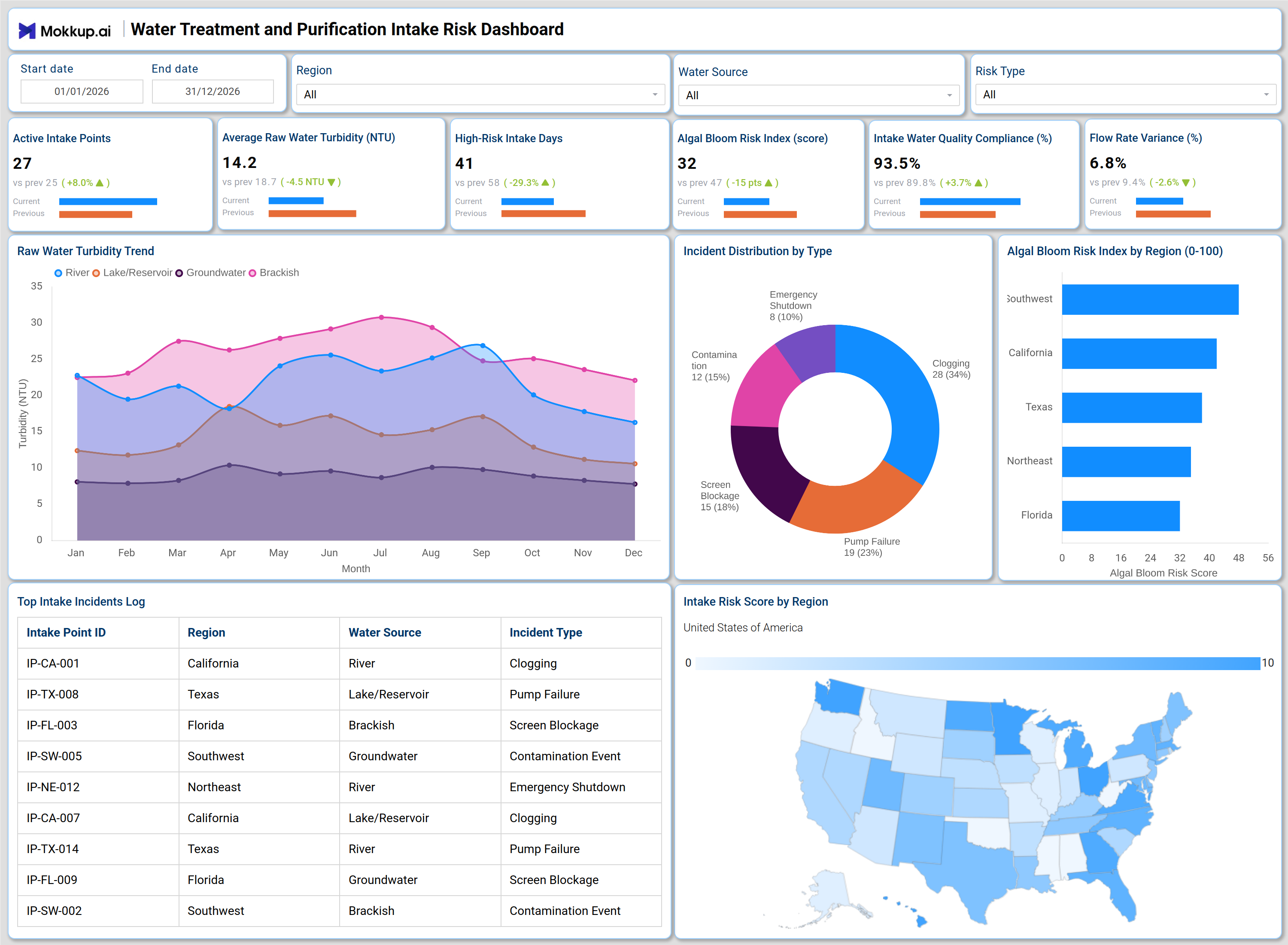
Task: Click the River legend marker
Action: coord(58,274)
